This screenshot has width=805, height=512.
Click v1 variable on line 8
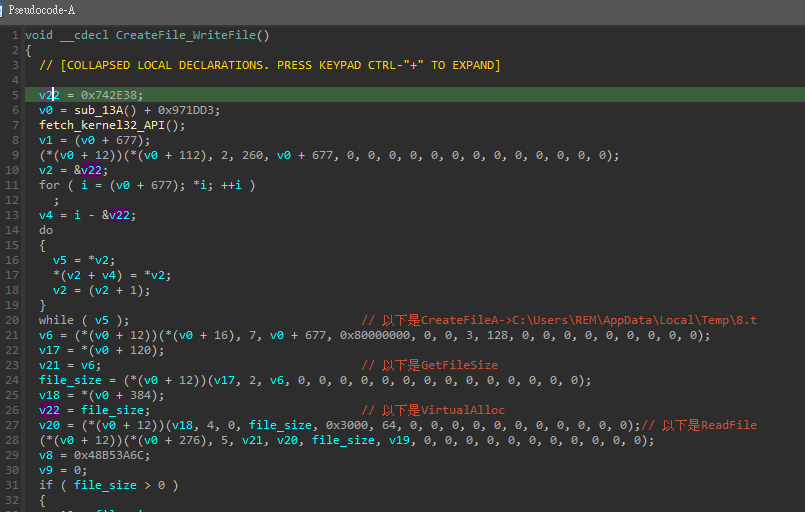point(46,140)
